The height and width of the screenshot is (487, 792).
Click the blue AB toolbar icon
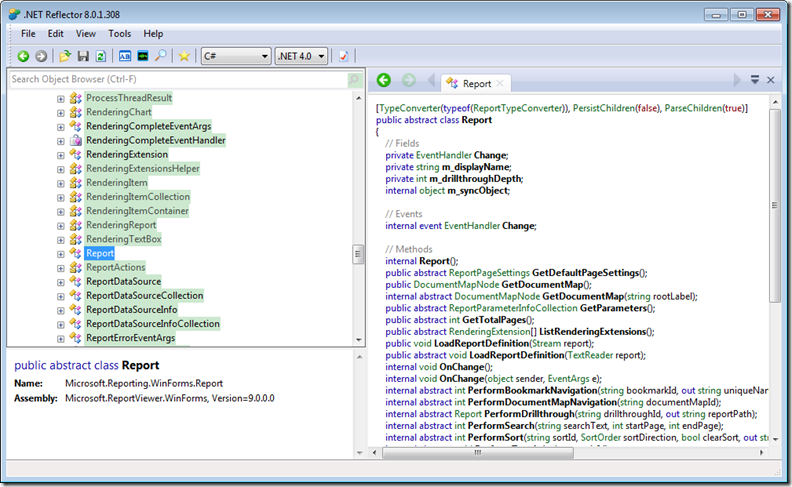(125, 56)
